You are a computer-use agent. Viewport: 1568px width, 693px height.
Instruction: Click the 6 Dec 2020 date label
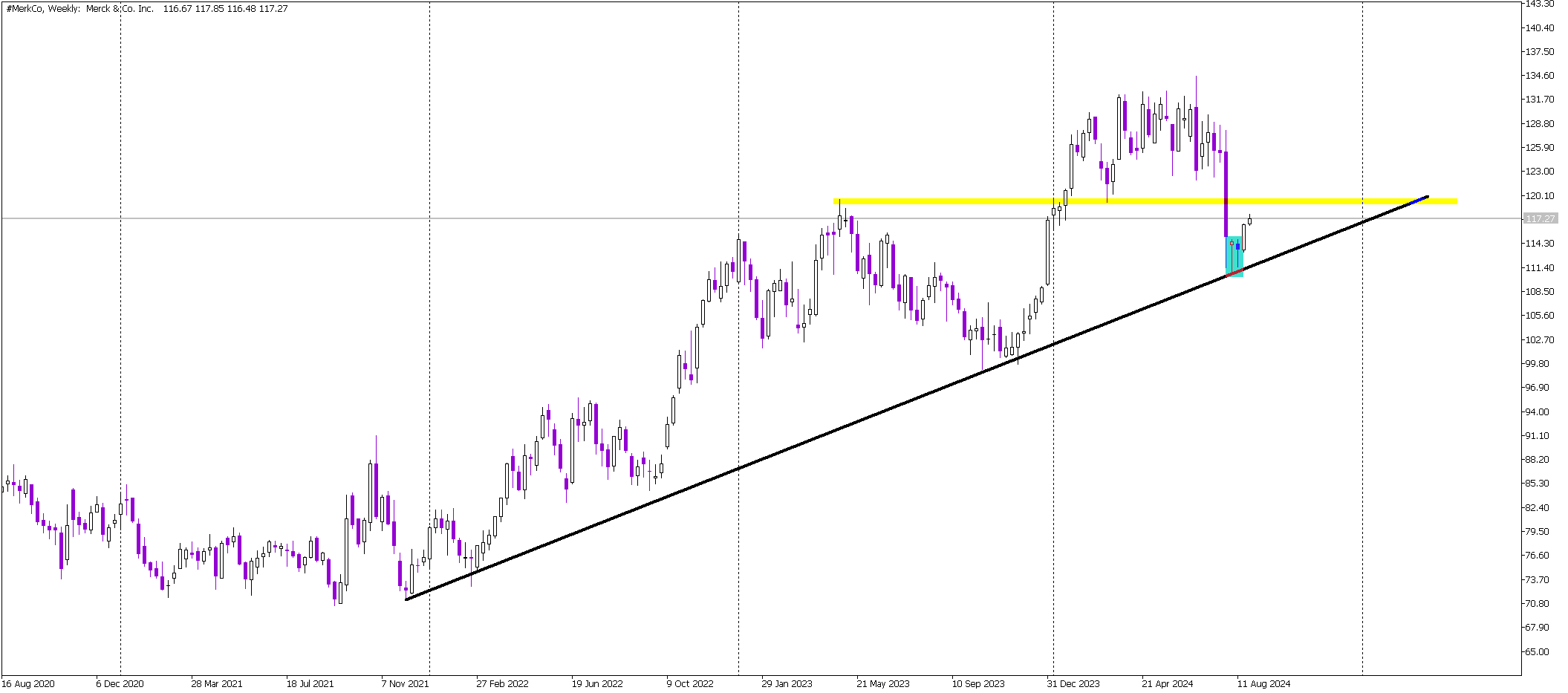coord(120,683)
